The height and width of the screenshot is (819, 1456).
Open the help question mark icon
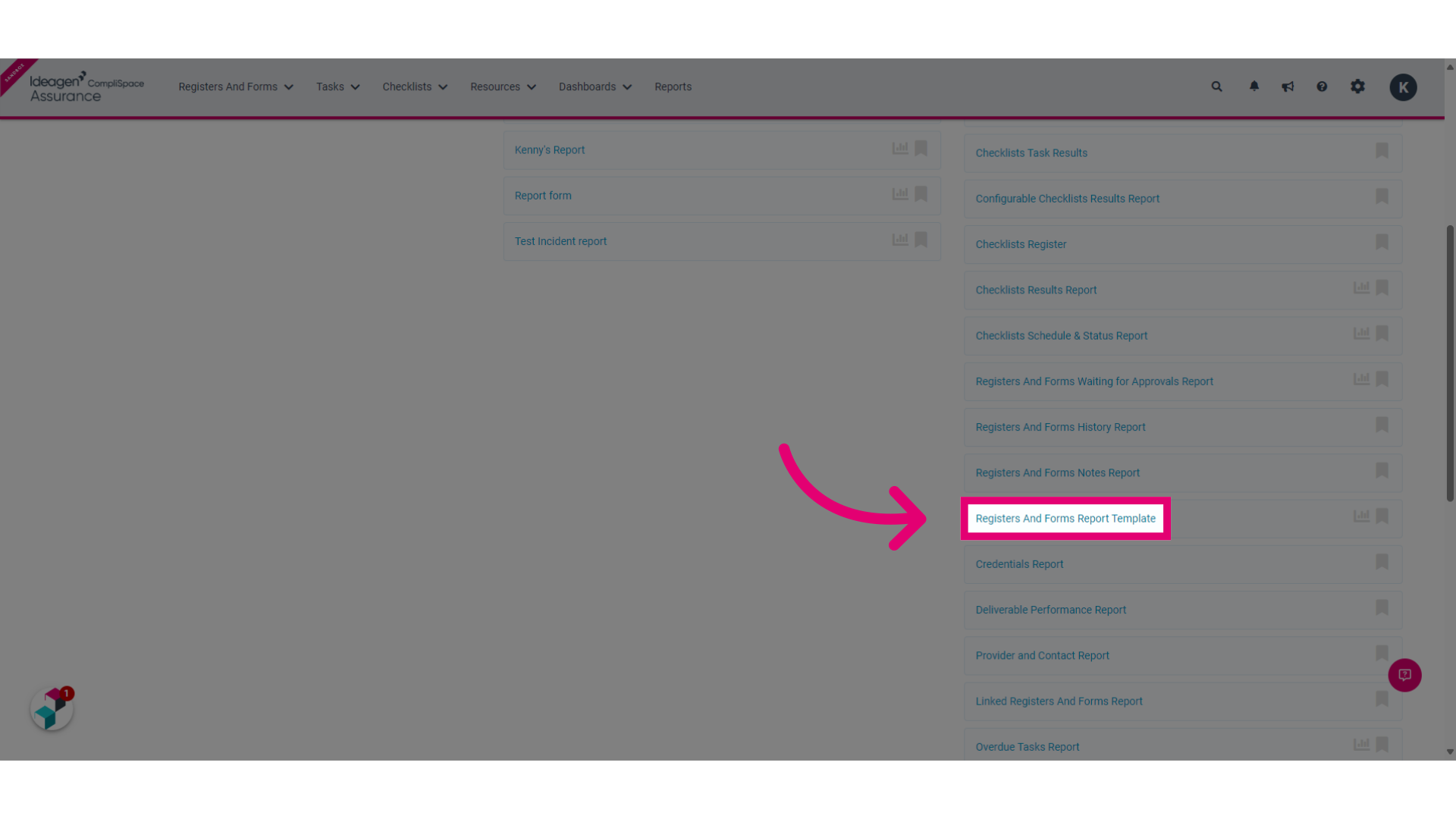click(1322, 86)
